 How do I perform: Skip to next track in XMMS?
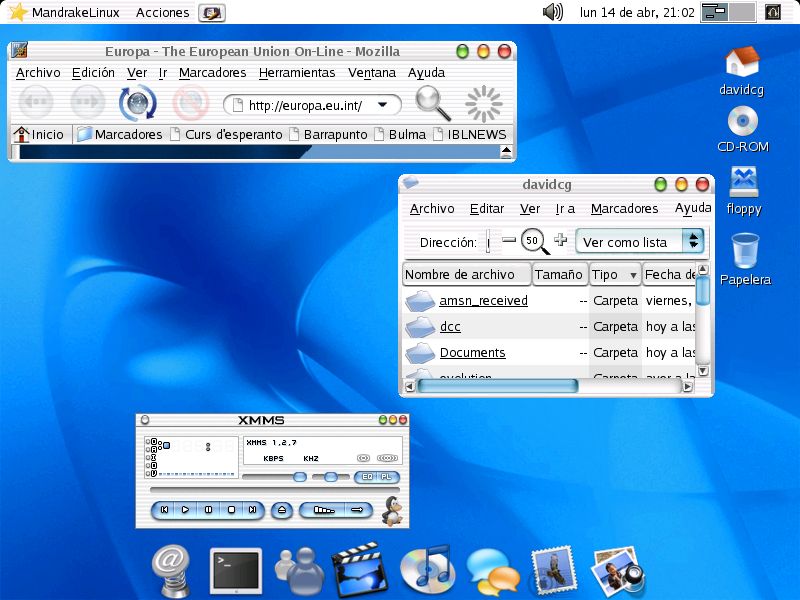[x=253, y=509]
